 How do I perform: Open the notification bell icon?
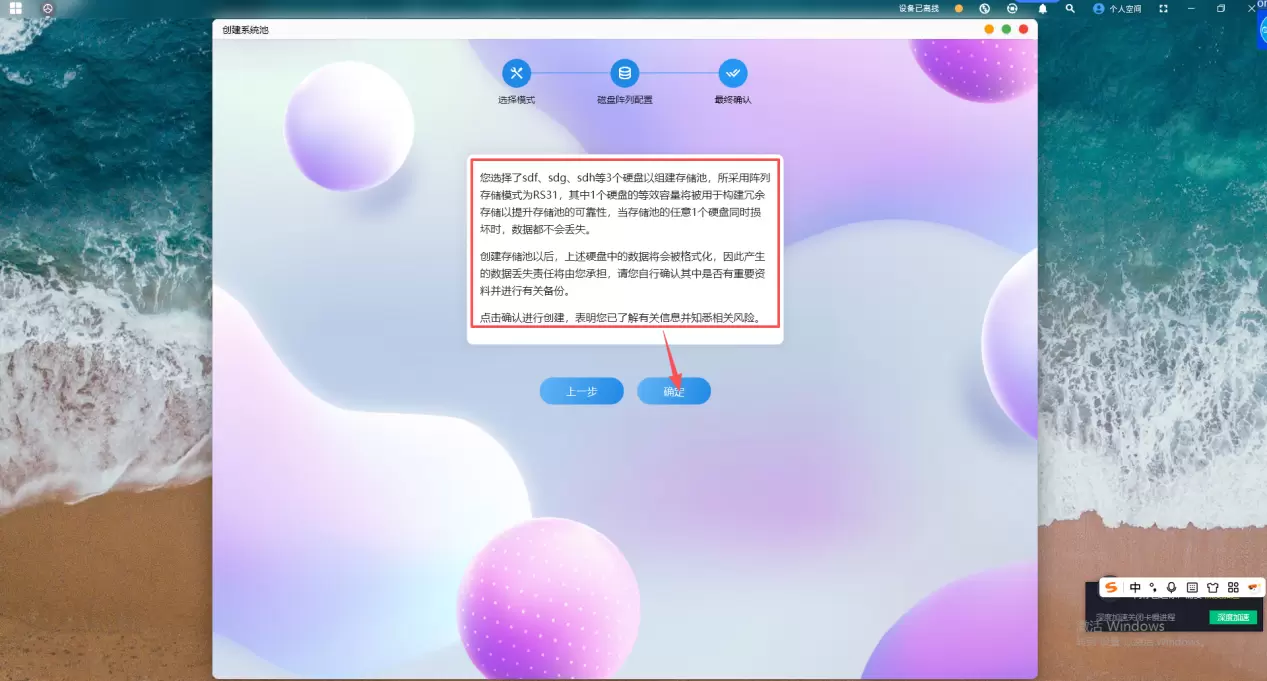pos(1042,8)
